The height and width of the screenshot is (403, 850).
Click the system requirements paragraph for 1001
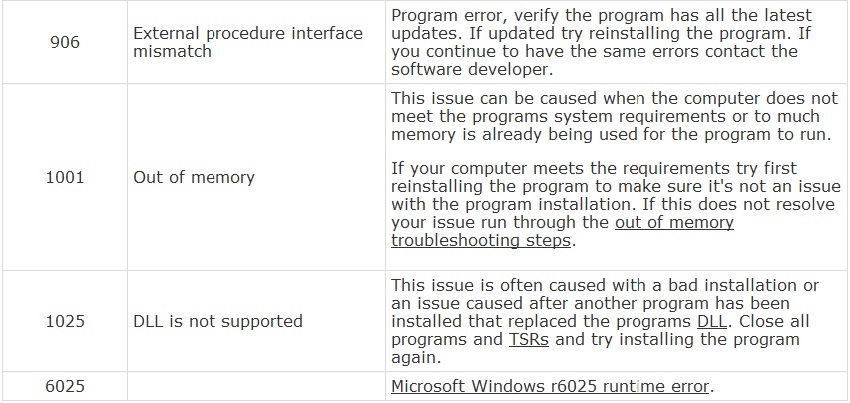click(611, 117)
